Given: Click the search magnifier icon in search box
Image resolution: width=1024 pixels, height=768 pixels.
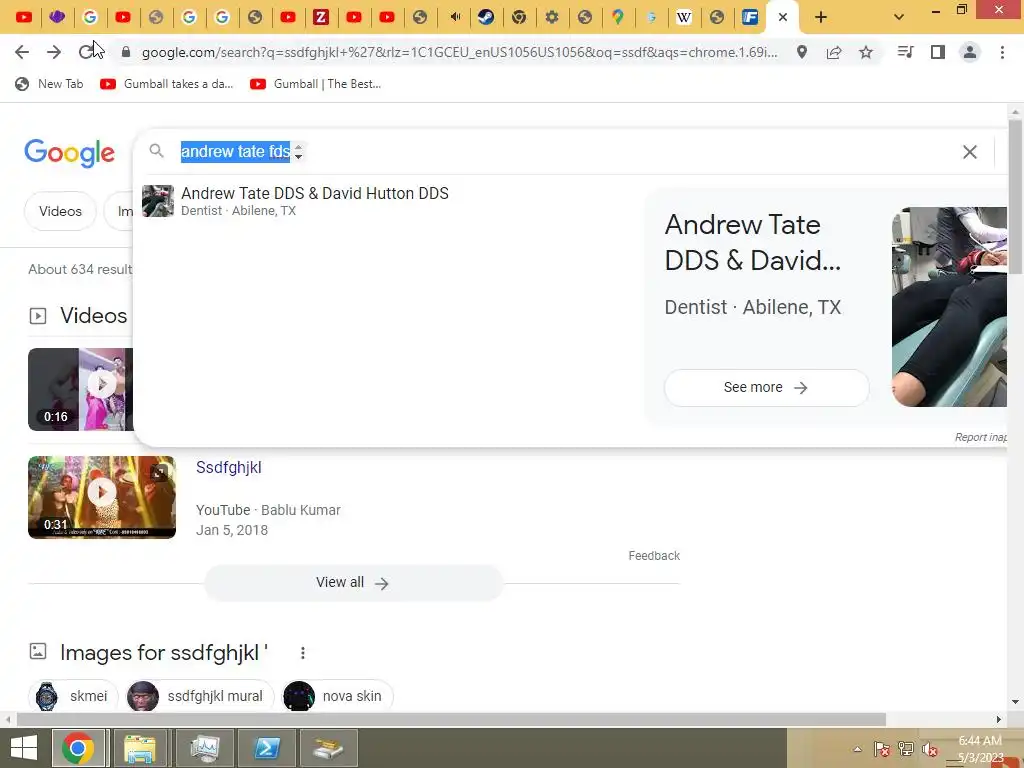Looking at the screenshot, I should (156, 152).
